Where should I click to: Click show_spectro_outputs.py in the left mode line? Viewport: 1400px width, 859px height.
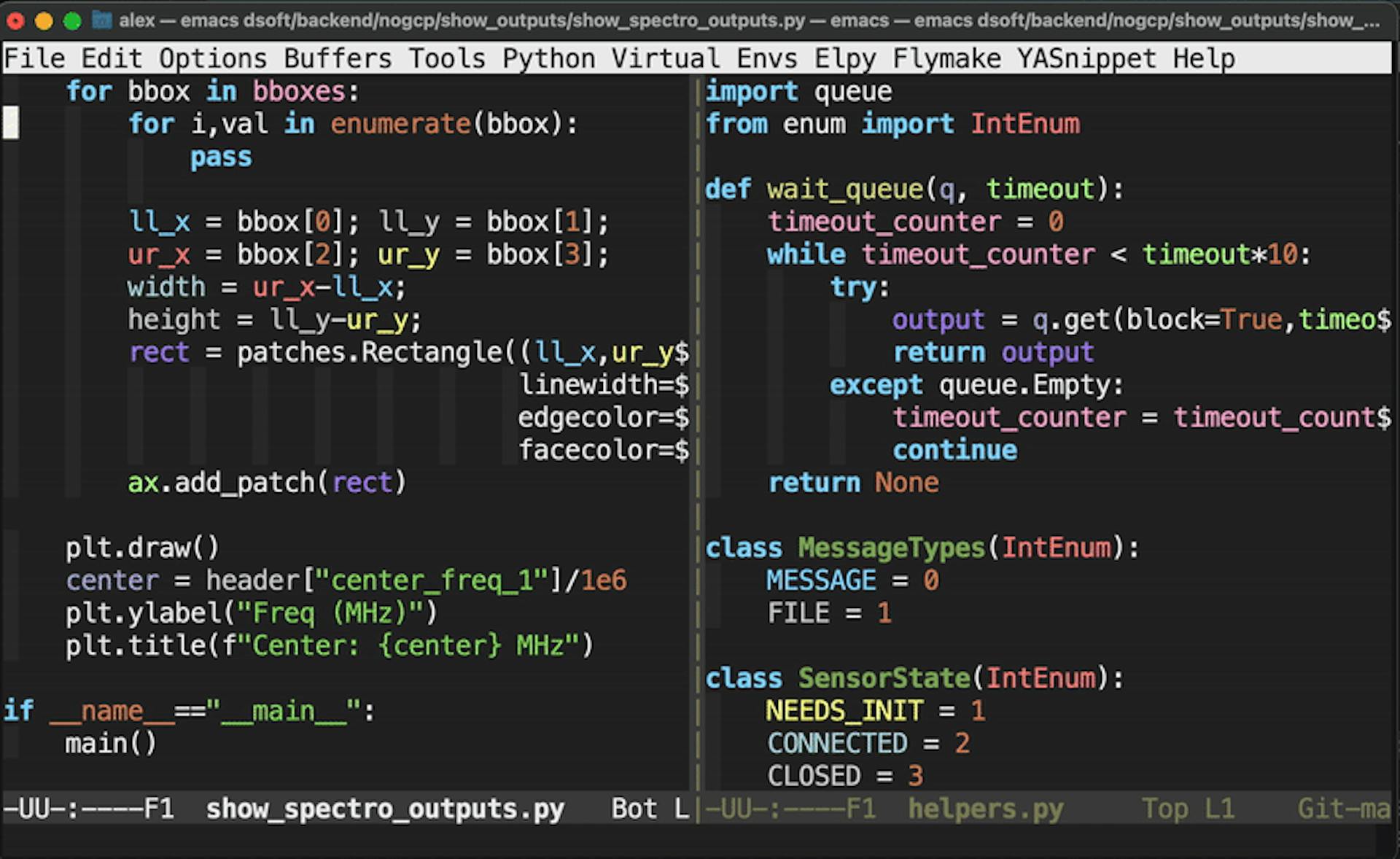[x=384, y=809]
